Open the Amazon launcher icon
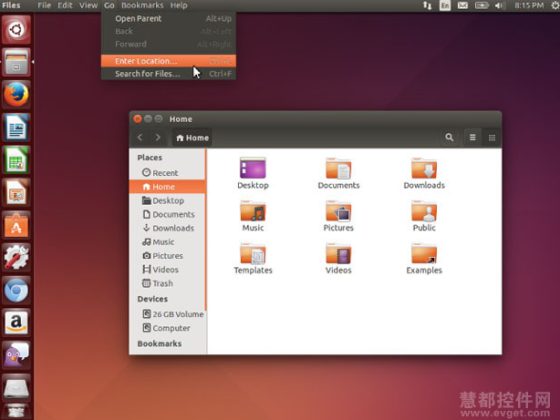 [x=16, y=322]
